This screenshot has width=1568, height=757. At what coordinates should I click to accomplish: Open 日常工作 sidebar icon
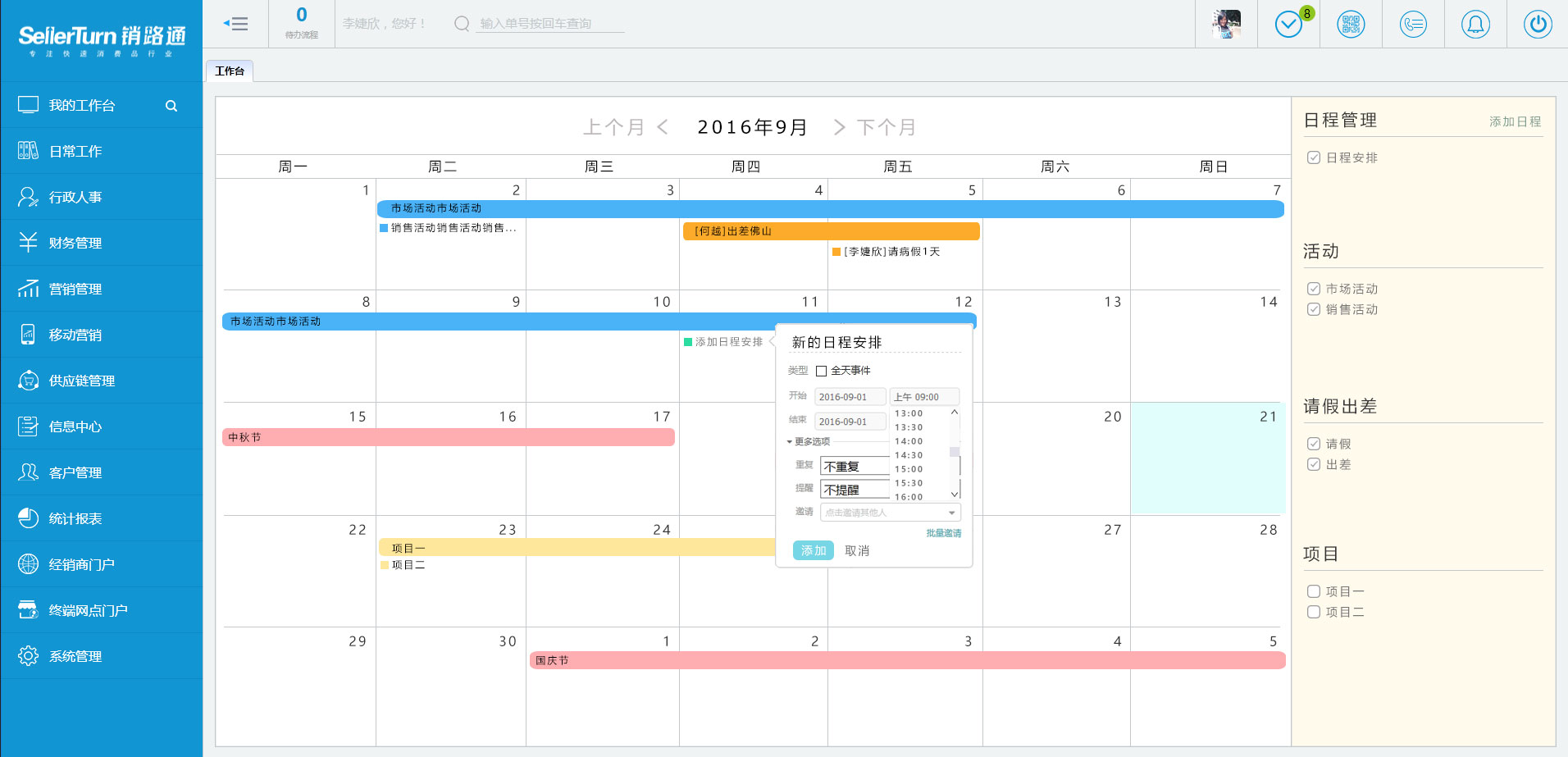tap(28, 151)
